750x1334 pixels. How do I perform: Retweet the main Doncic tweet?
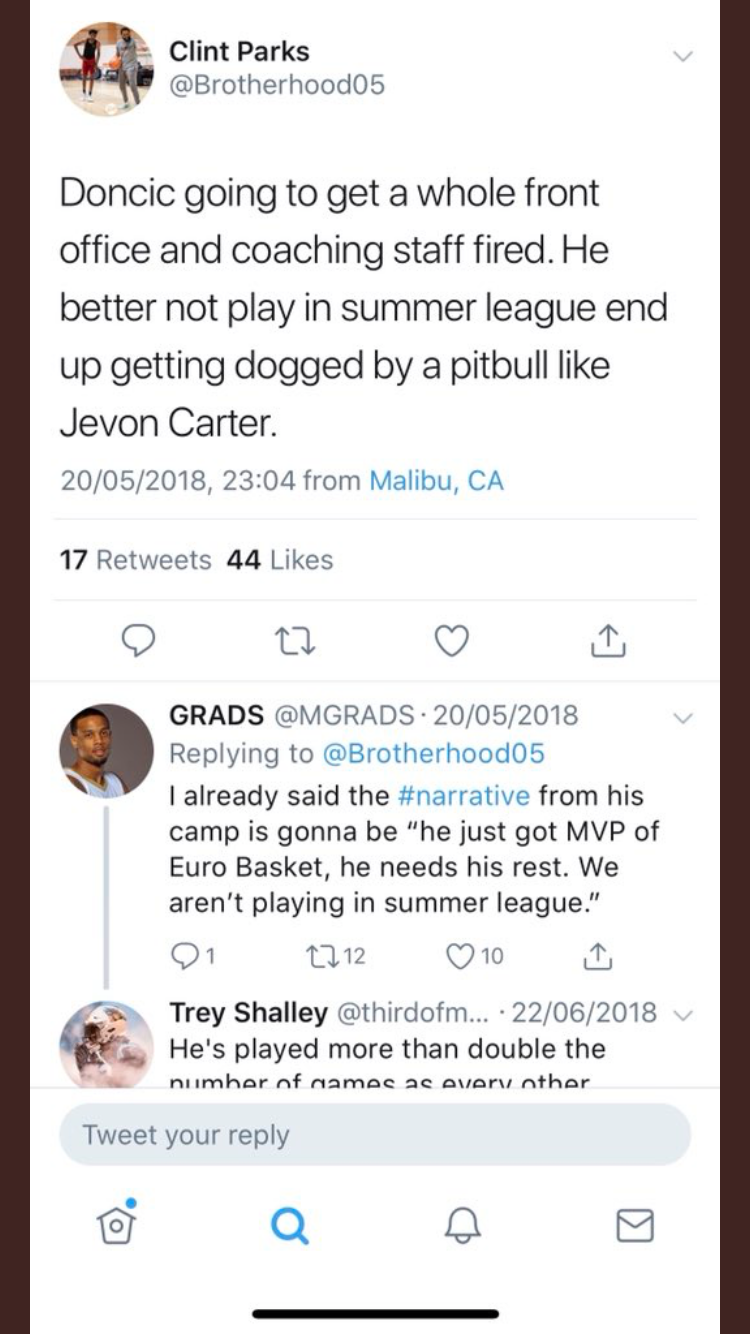click(297, 640)
